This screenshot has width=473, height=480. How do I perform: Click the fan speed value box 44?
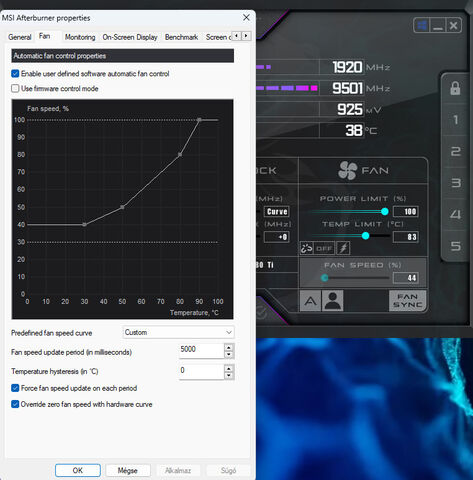pos(406,278)
